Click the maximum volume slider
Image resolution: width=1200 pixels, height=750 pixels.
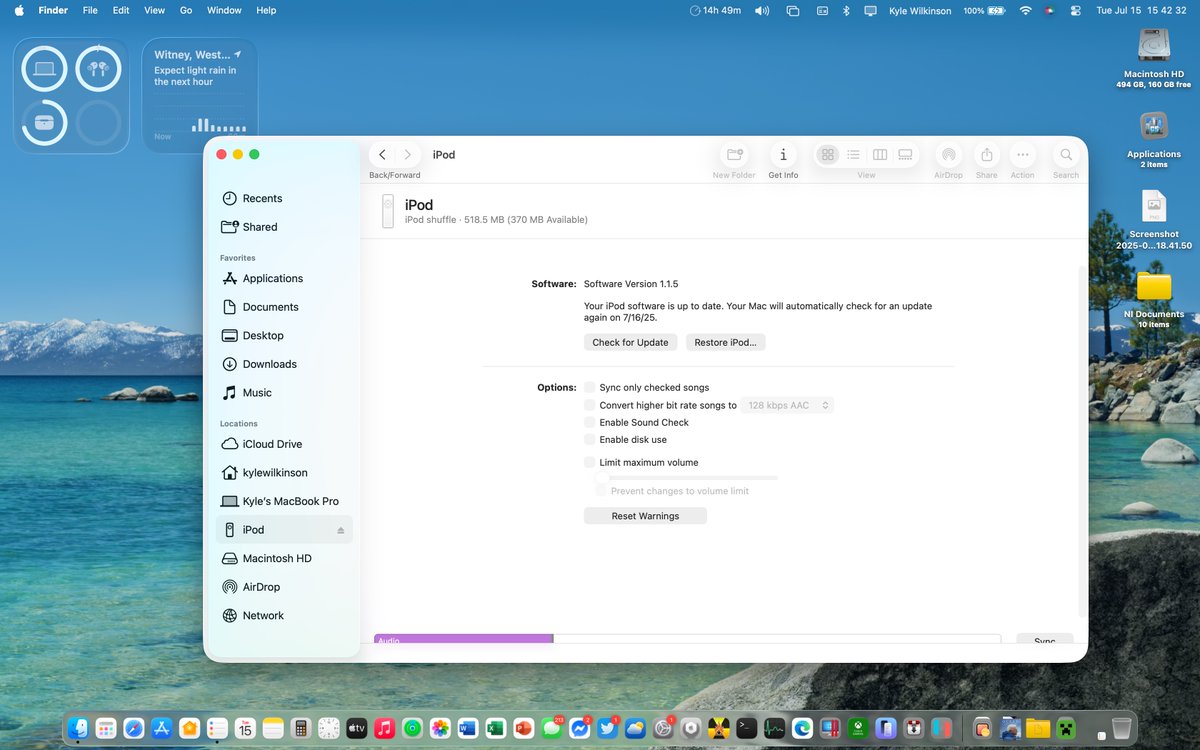pyautogui.click(x=687, y=478)
